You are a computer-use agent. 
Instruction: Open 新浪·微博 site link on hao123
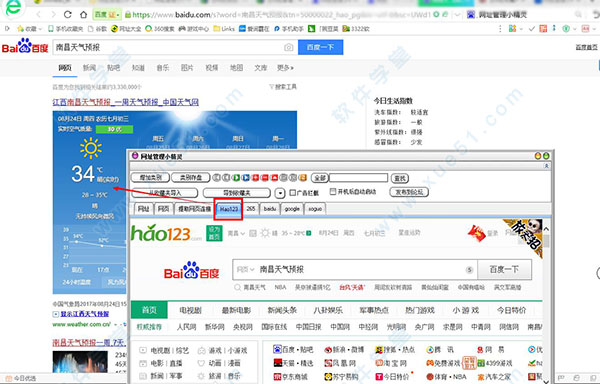click(343, 350)
